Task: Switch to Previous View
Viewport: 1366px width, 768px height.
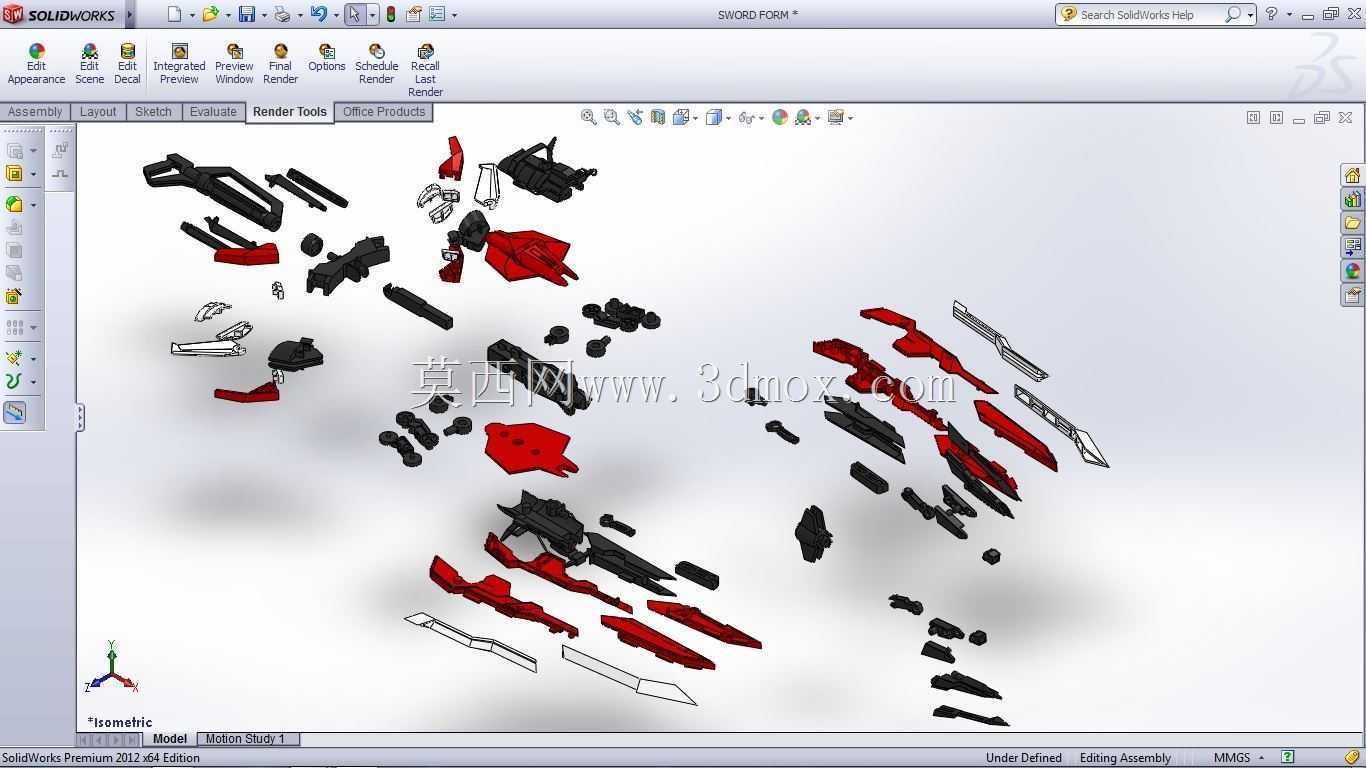Action: (635, 117)
